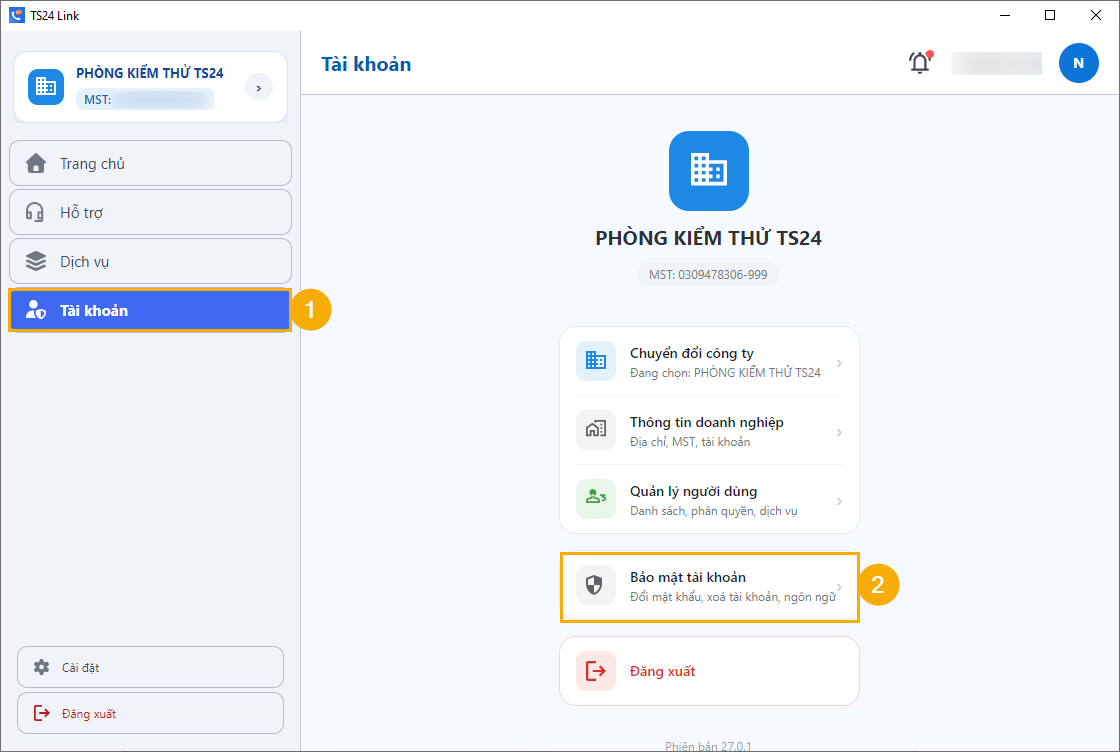
Task: Open Quản lý người dùng
Action: coord(709,500)
